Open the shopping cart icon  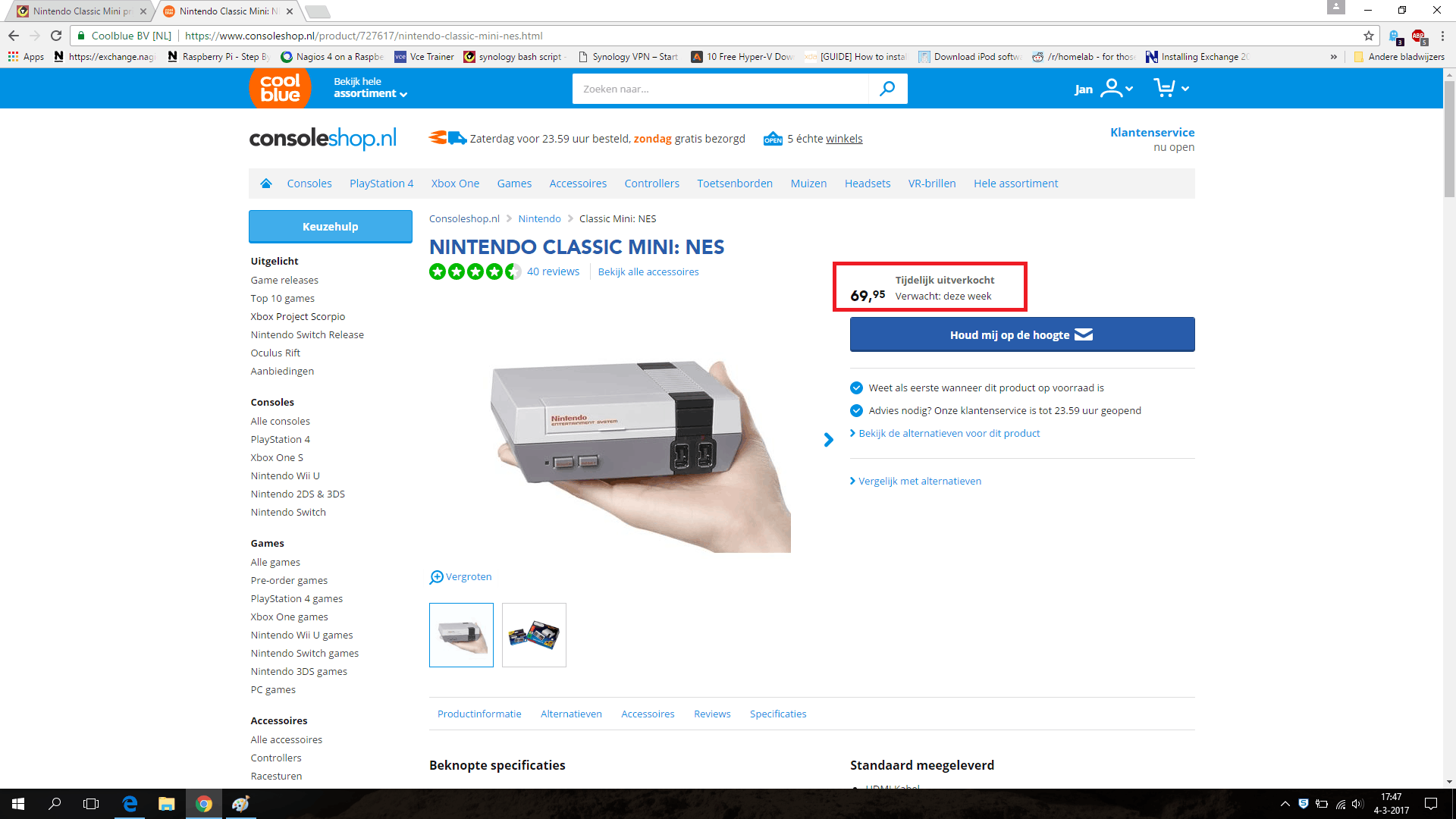1165,88
